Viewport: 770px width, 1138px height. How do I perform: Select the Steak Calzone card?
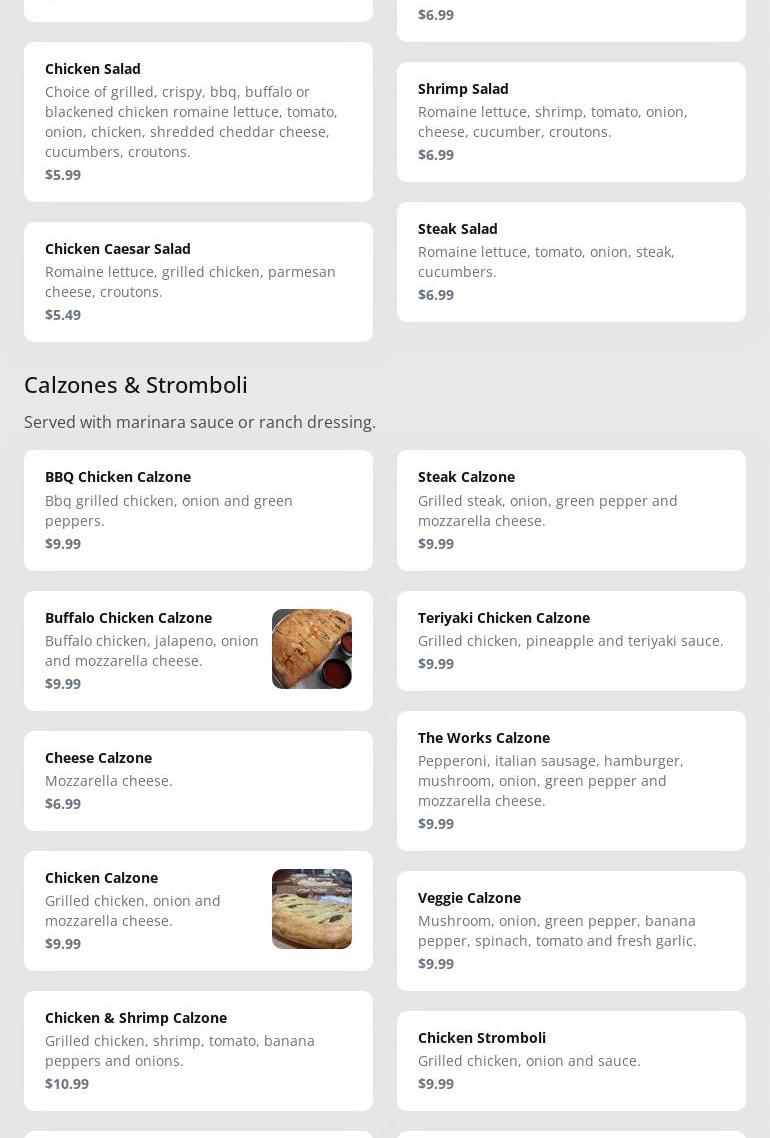(571, 510)
